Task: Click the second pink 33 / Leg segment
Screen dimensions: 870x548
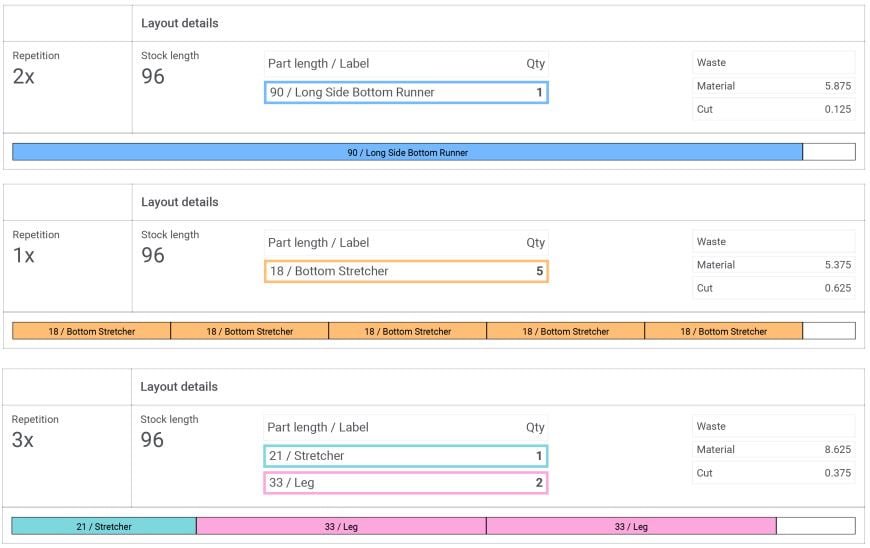Action: click(x=631, y=526)
